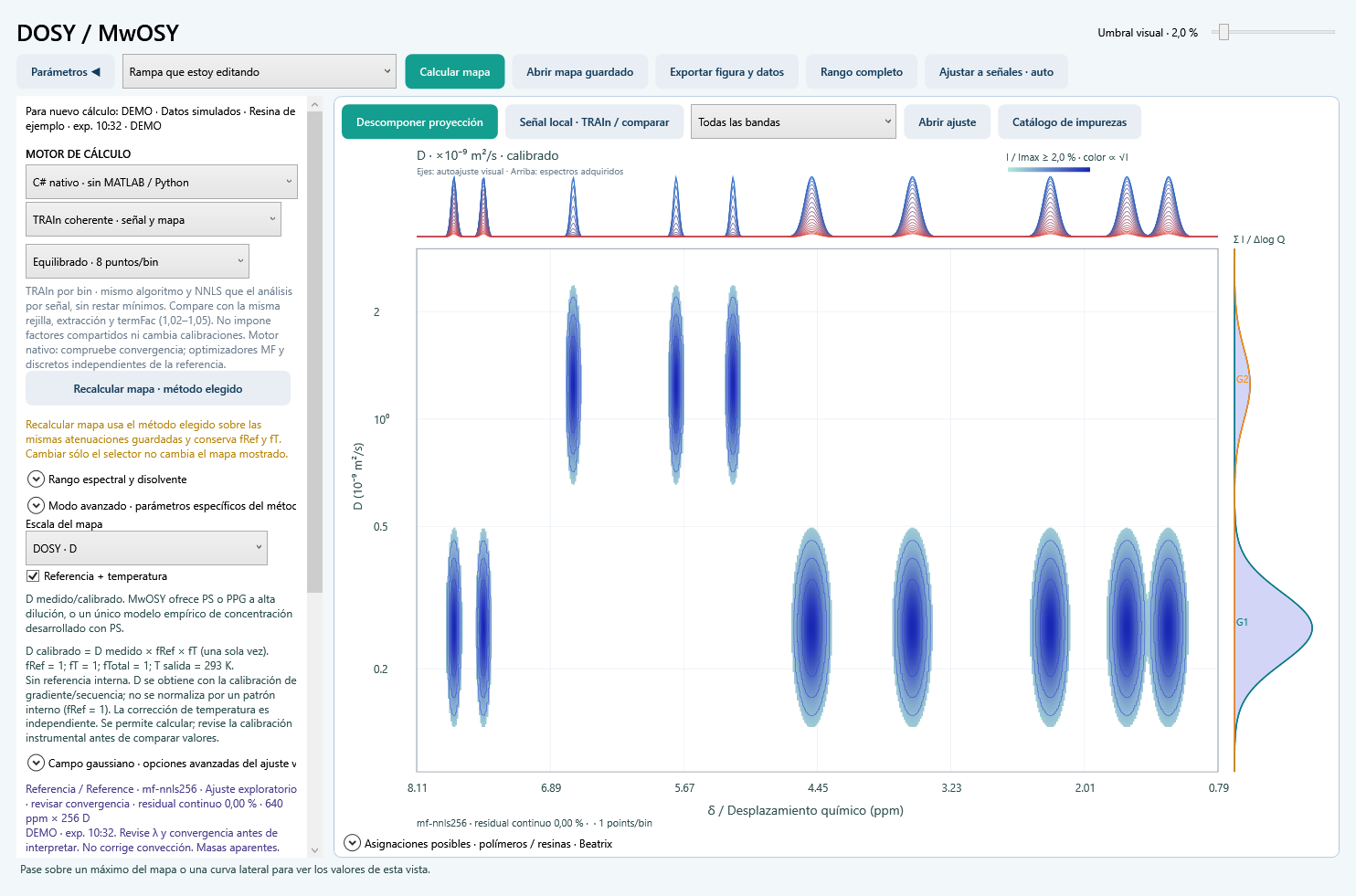Image resolution: width=1356 pixels, height=896 pixels.
Task: Open the 'Rampa que estoy editando' dropdown
Action: point(260,72)
